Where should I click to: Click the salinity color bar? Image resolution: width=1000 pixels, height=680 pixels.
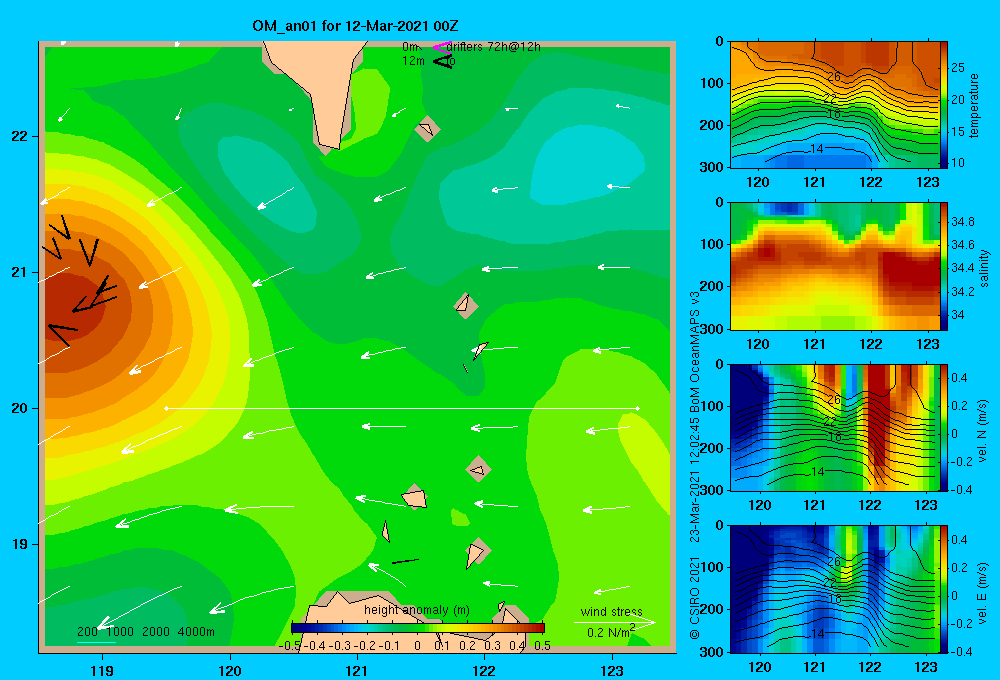(944, 267)
